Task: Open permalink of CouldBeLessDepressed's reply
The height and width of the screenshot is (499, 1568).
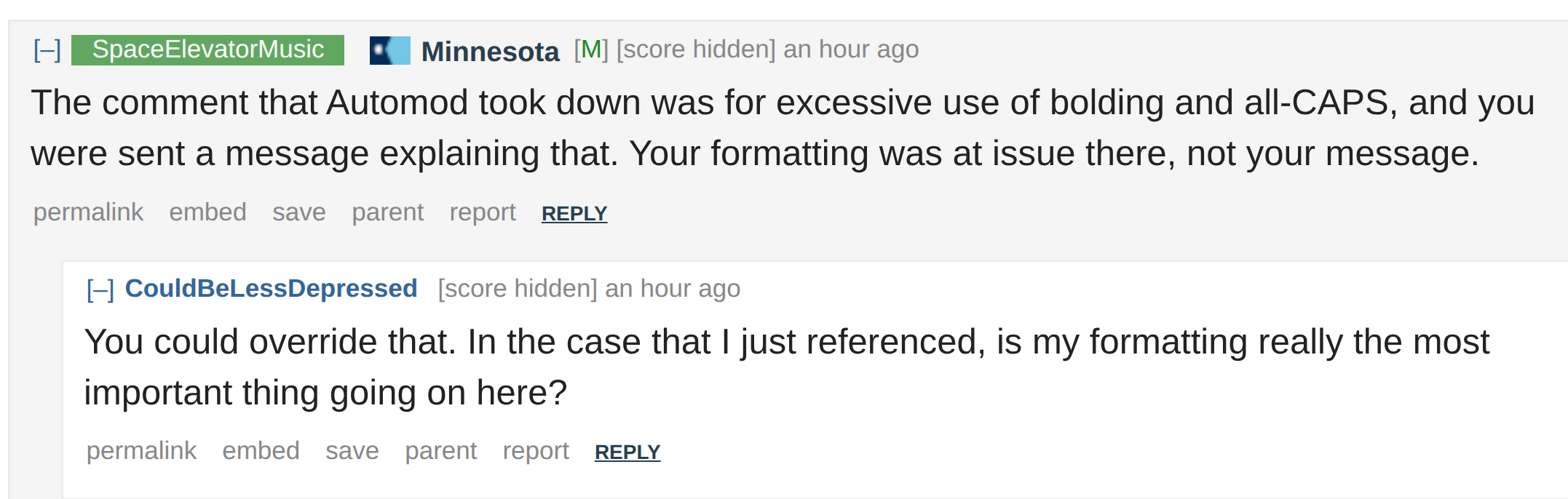Action: click(x=141, y=450)
